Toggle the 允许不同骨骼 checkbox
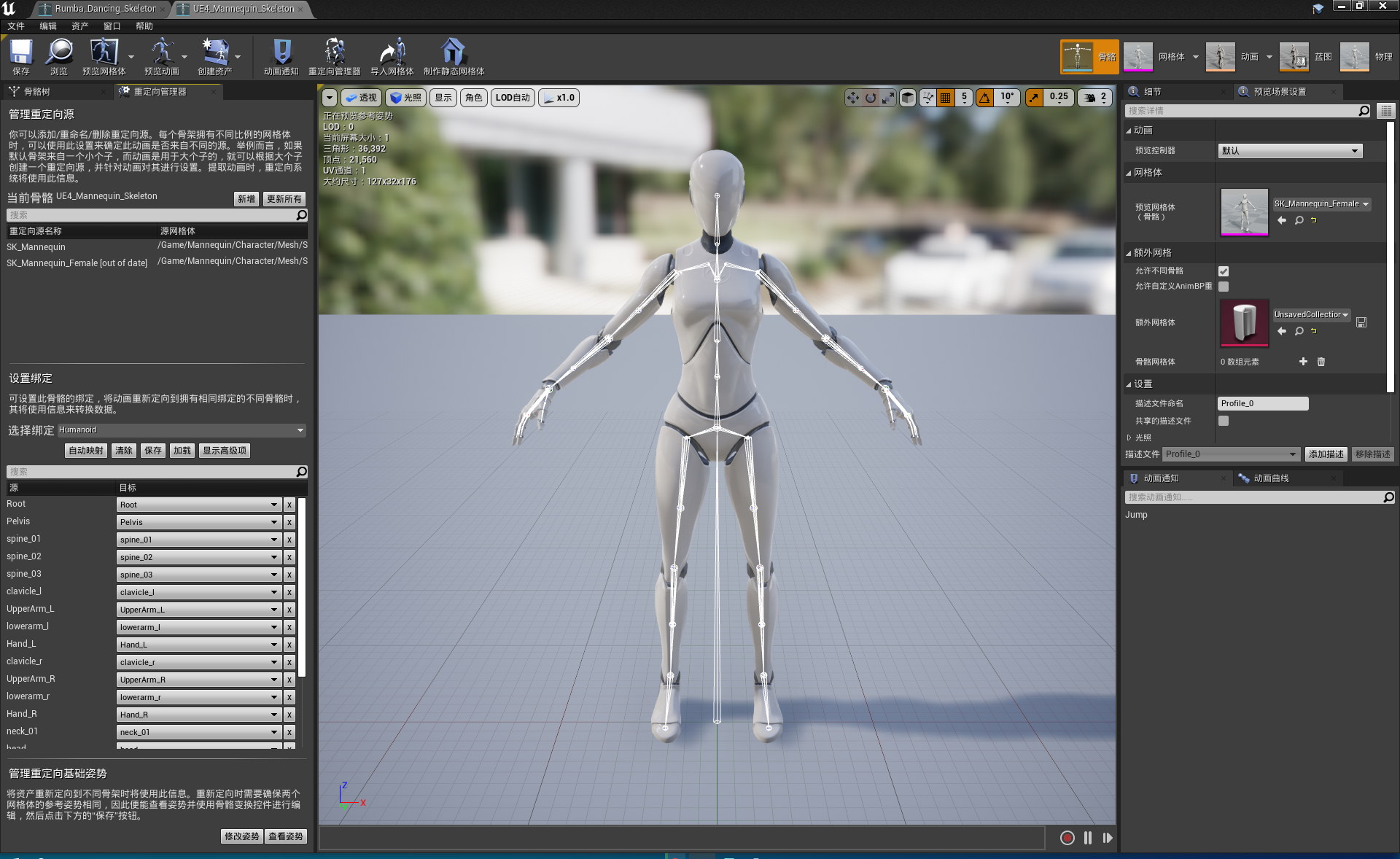Viewport: 1400px width, 859px height. point(1224,271)
